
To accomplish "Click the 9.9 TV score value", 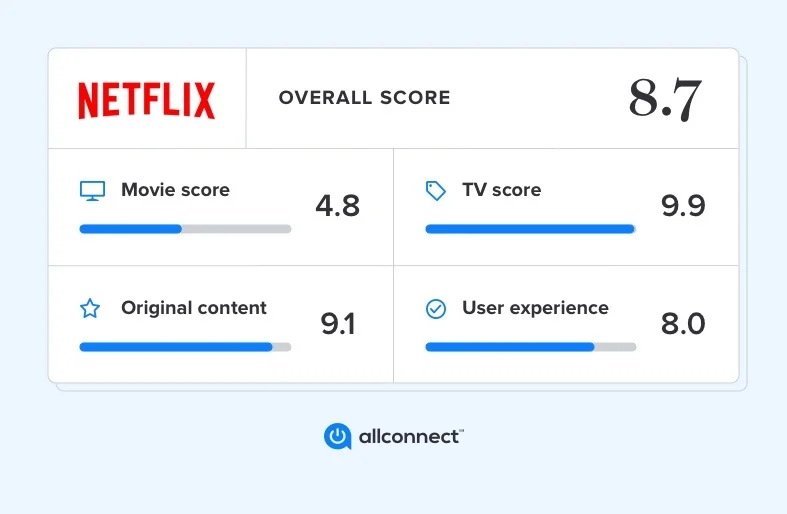I will pyautogui.click(x=683, y=206).
